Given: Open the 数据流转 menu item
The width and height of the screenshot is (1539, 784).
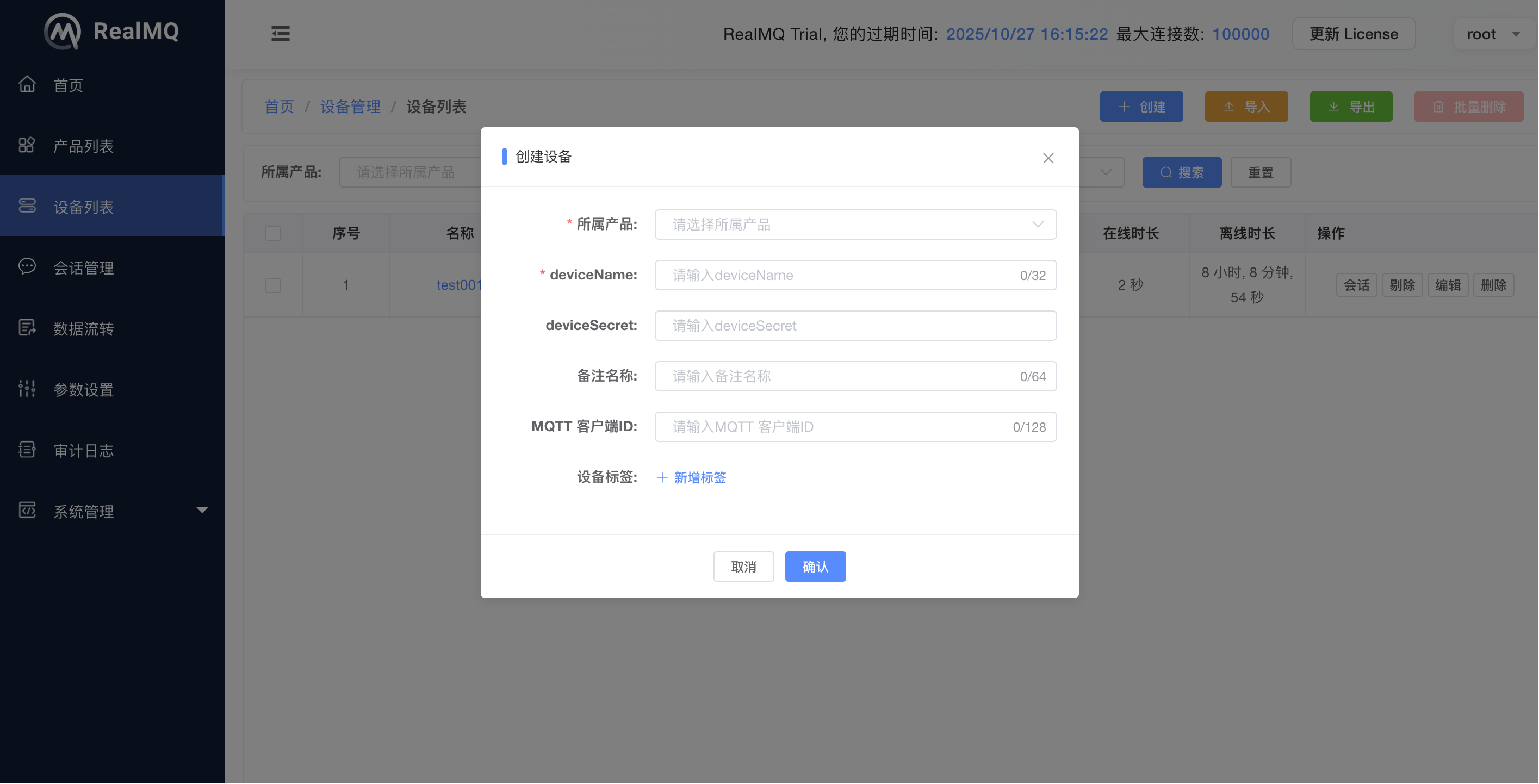Looking at the screenshot, I should pyautogui.click(x=113, y=328).
